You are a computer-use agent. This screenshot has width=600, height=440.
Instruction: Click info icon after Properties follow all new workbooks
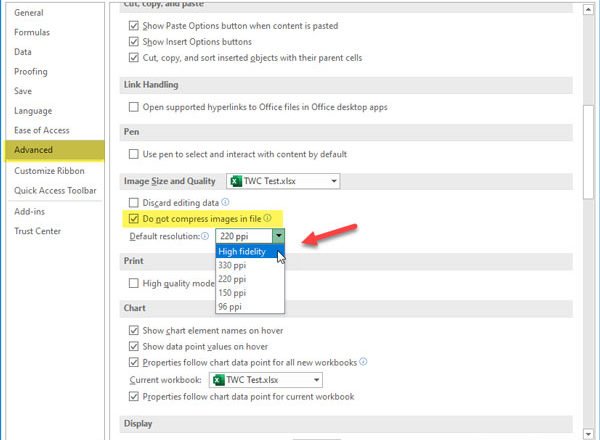(363, 361)
